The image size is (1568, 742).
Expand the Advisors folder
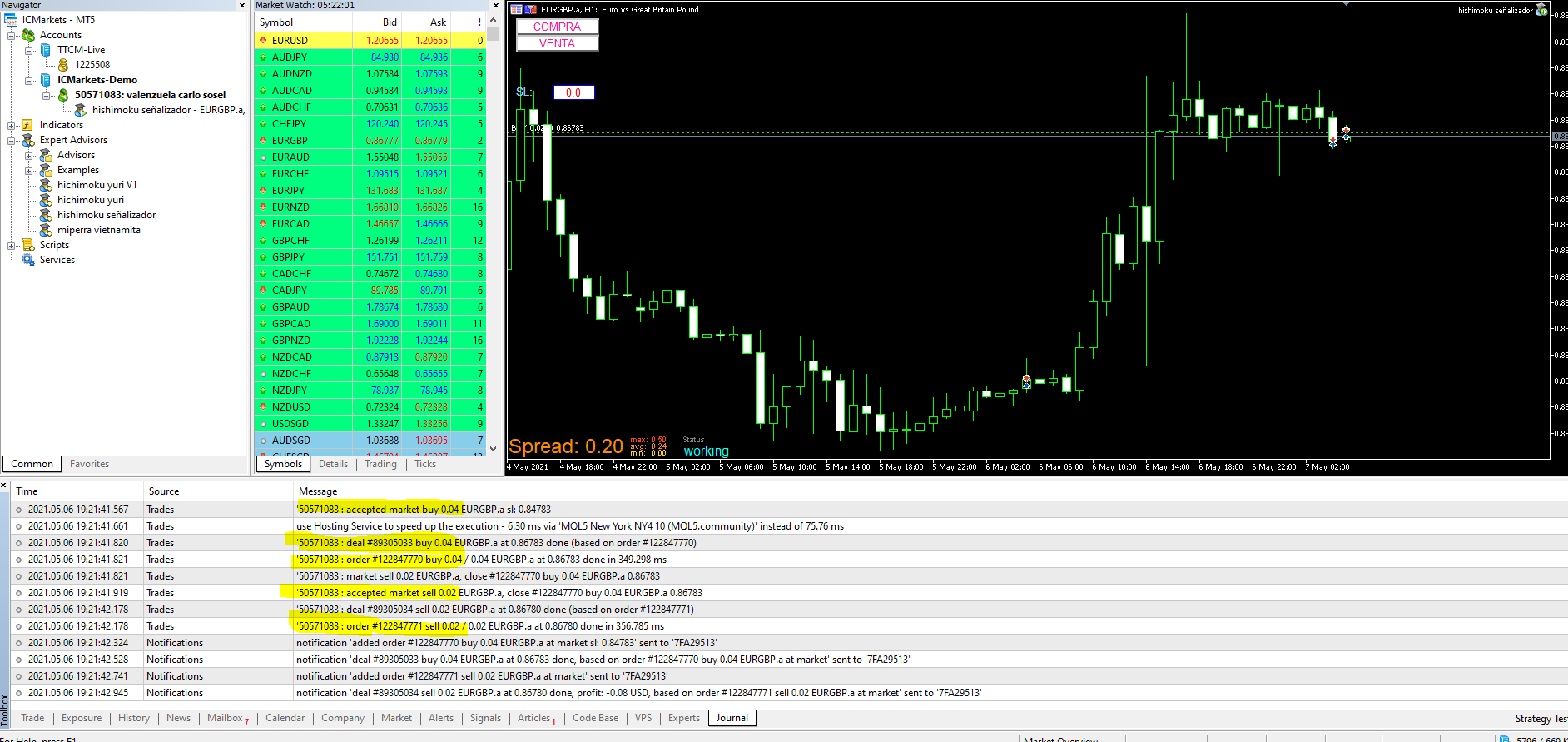29,155
